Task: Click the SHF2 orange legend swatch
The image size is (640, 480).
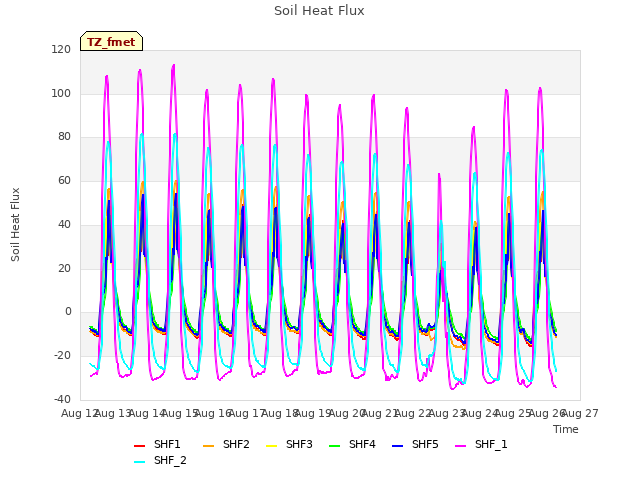Action: 208,446
